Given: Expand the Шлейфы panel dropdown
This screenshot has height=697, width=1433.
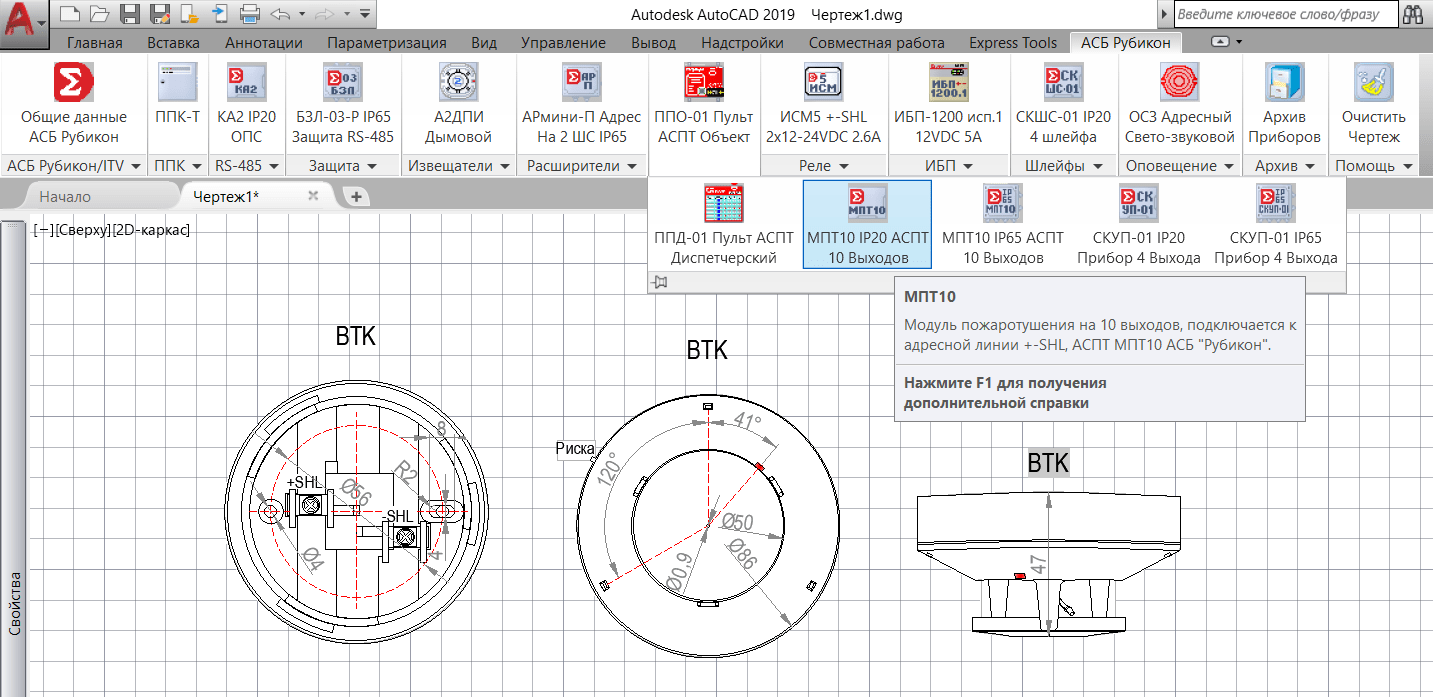Looking at the screenshot, I should tap(1063, 166).
